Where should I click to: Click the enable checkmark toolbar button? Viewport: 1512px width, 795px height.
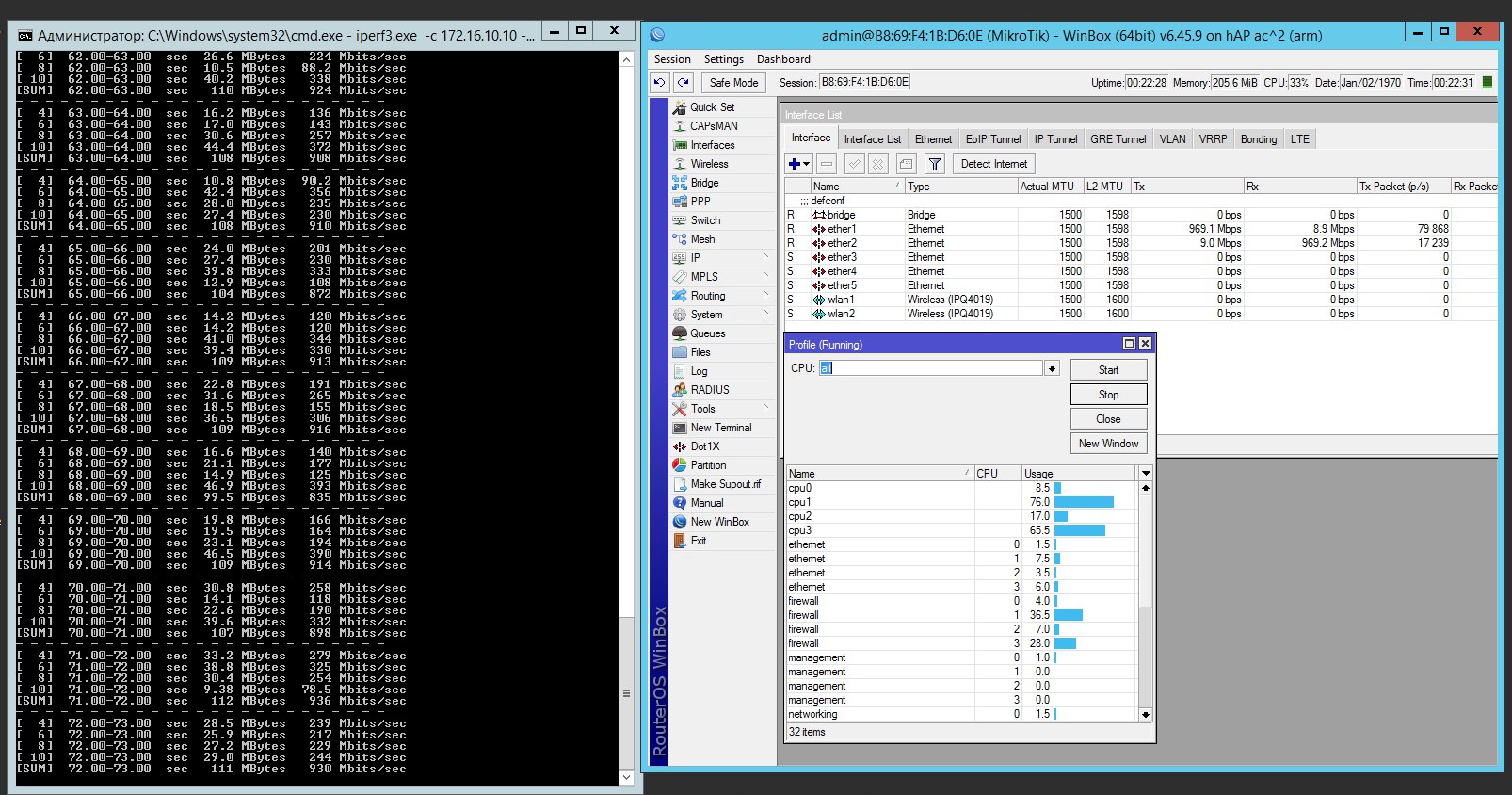click(854, 164)
